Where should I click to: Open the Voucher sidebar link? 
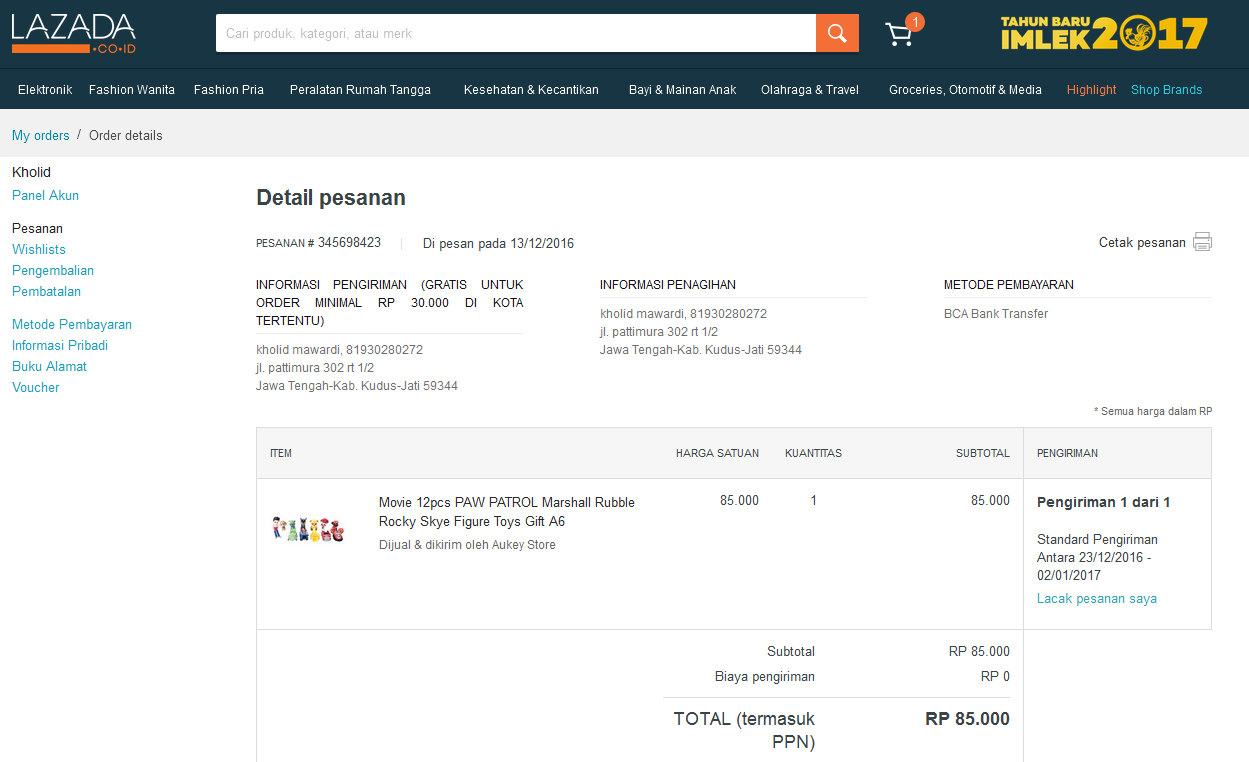(36, 387)
